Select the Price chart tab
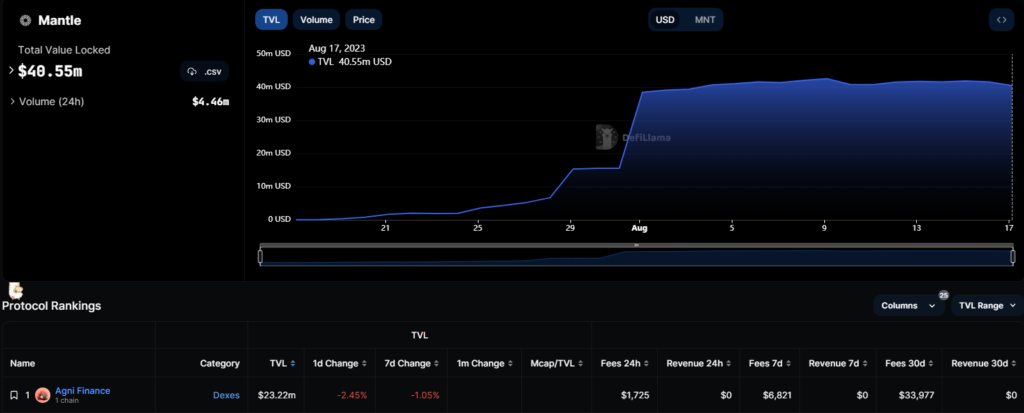1024x413 pixels. (x=363, y=20)
